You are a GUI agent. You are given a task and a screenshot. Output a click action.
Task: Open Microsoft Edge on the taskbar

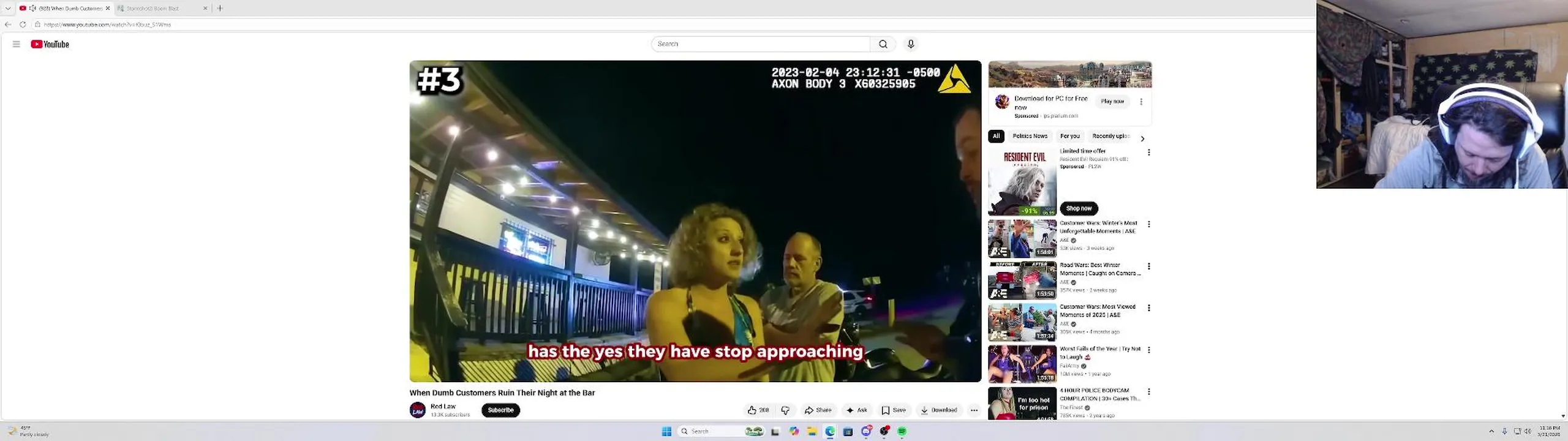click(830, 432)
